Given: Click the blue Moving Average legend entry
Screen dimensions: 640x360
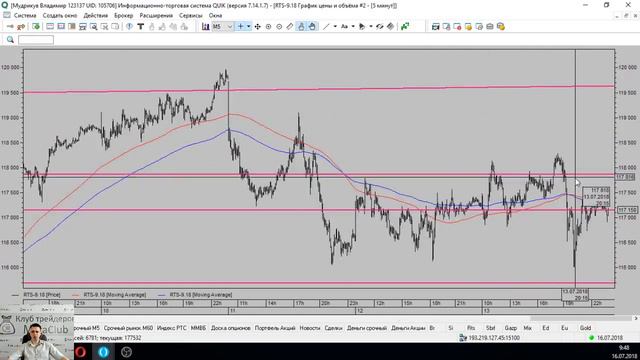Looking at the screenshot, I should click(x=195, y=295).
